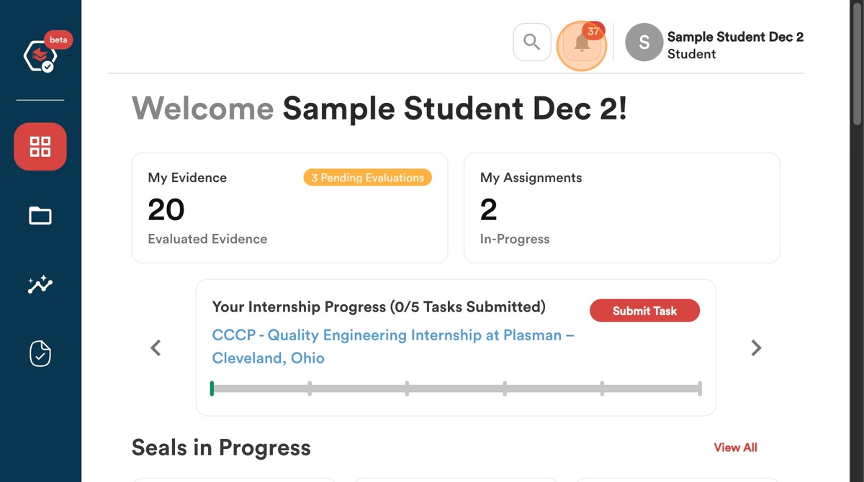Open the CCCP Quality Engineering Internship link

coord(393,346)
